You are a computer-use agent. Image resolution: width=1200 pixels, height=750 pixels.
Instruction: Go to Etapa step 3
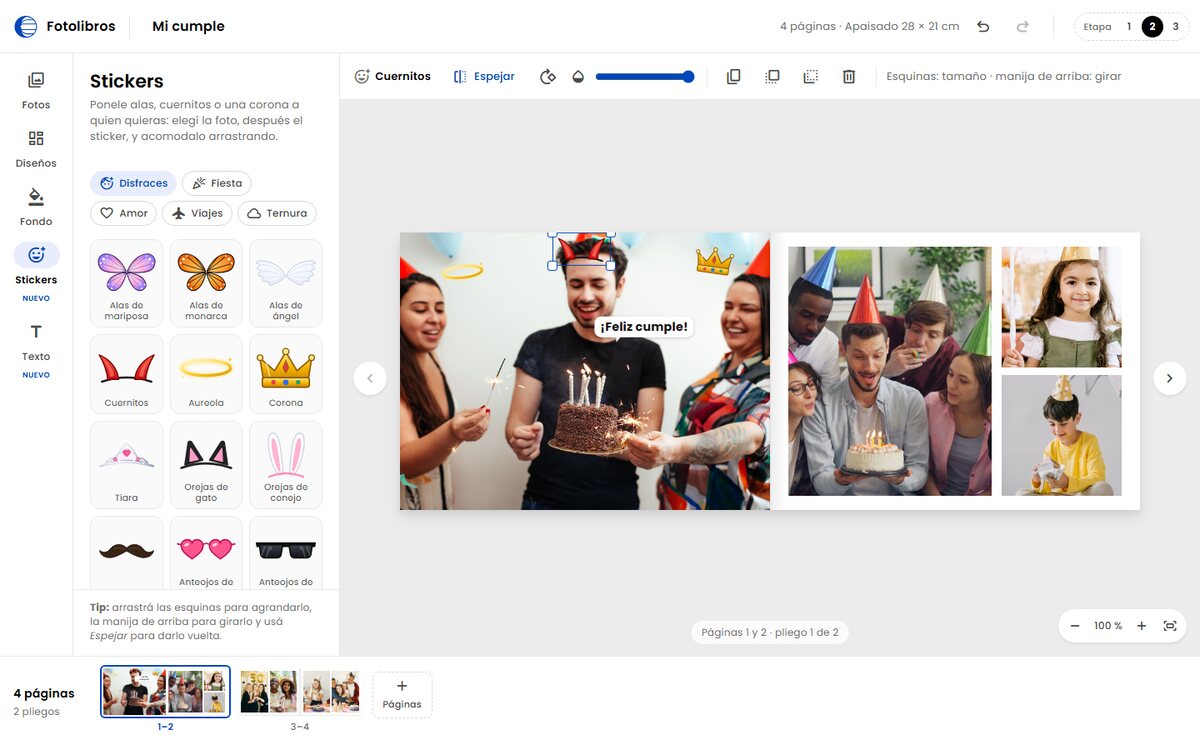[1175, 27]
